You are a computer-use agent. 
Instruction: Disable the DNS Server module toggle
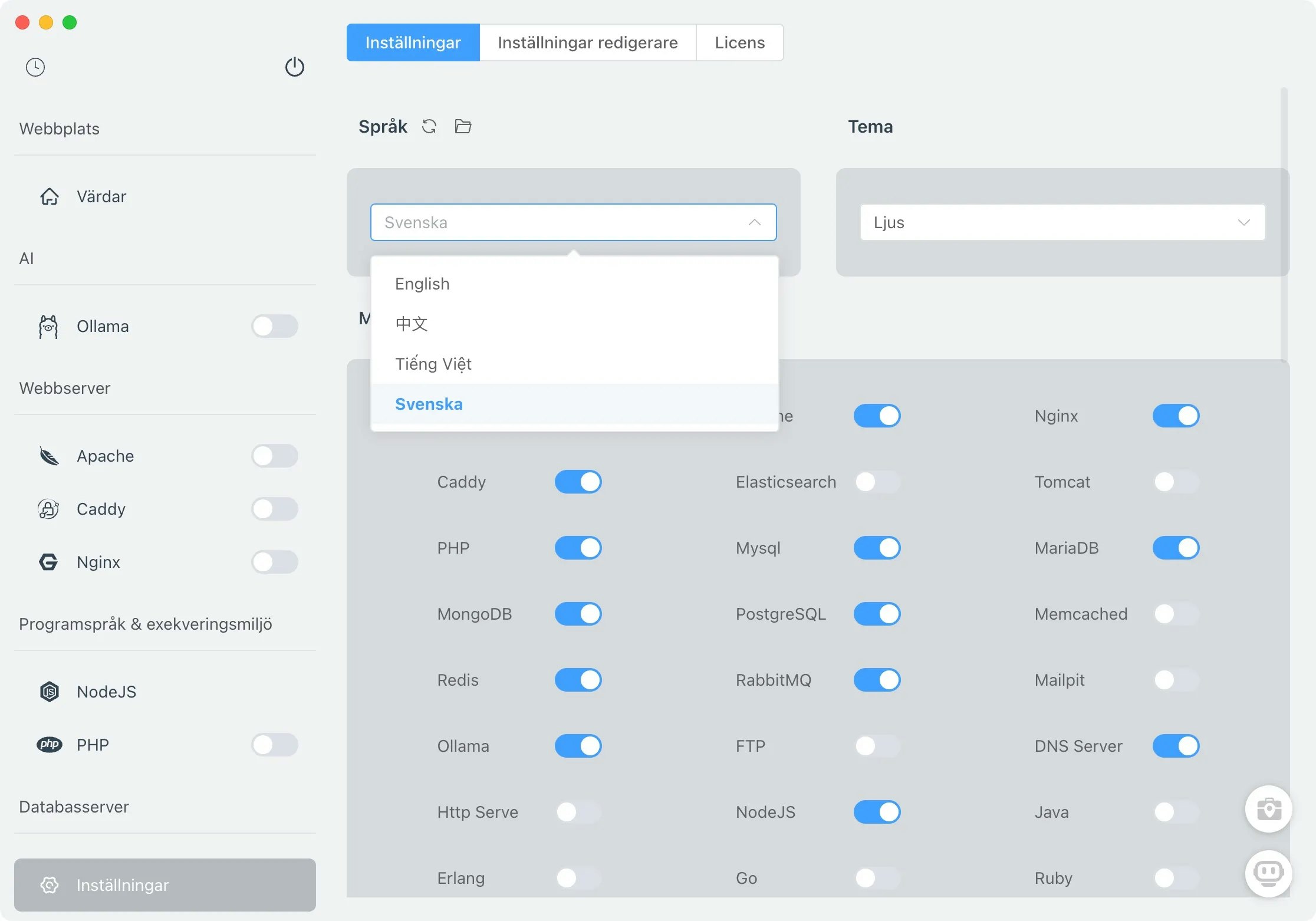coord(1176,746)
